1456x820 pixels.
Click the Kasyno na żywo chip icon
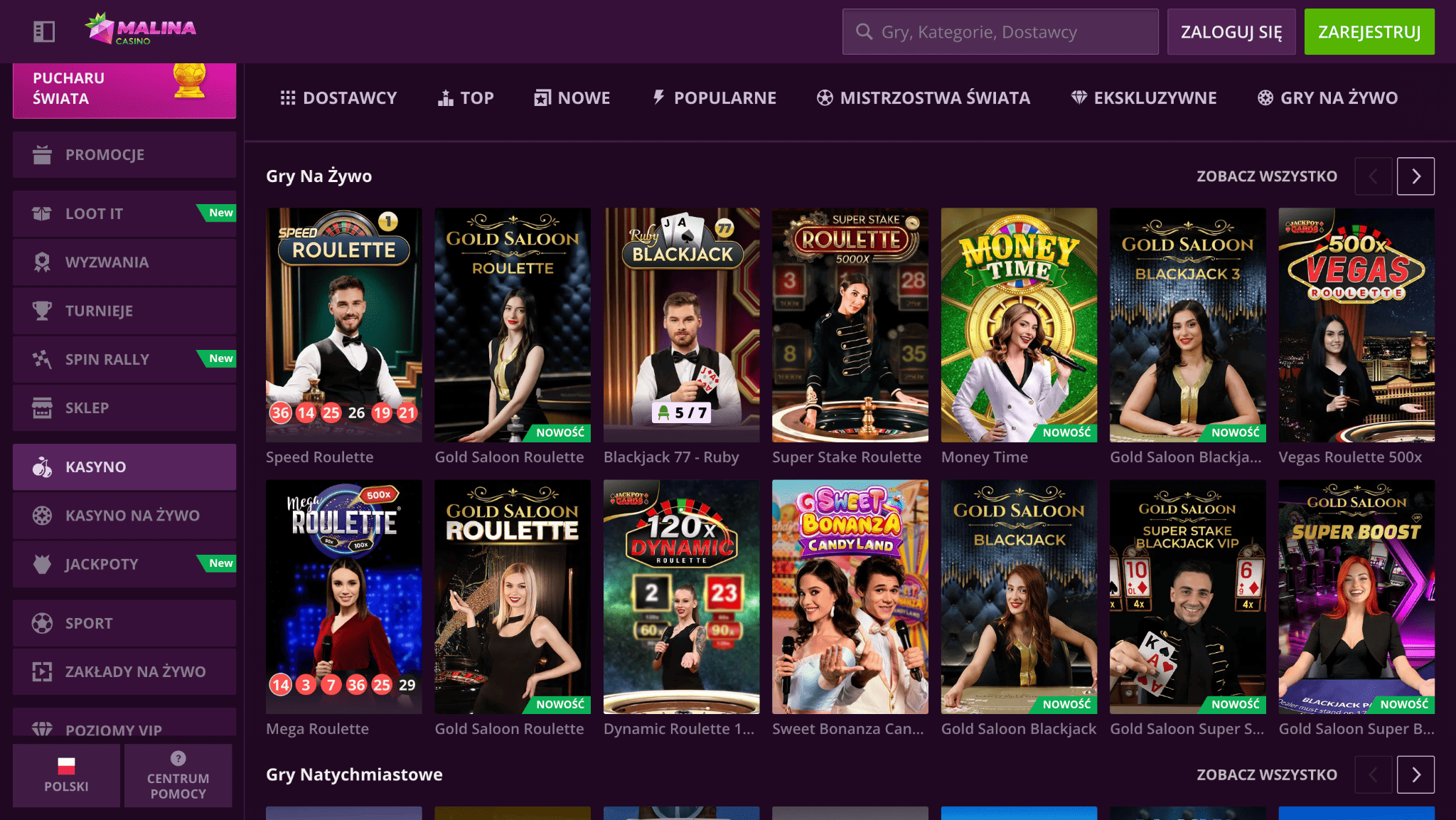click(42, 516)
